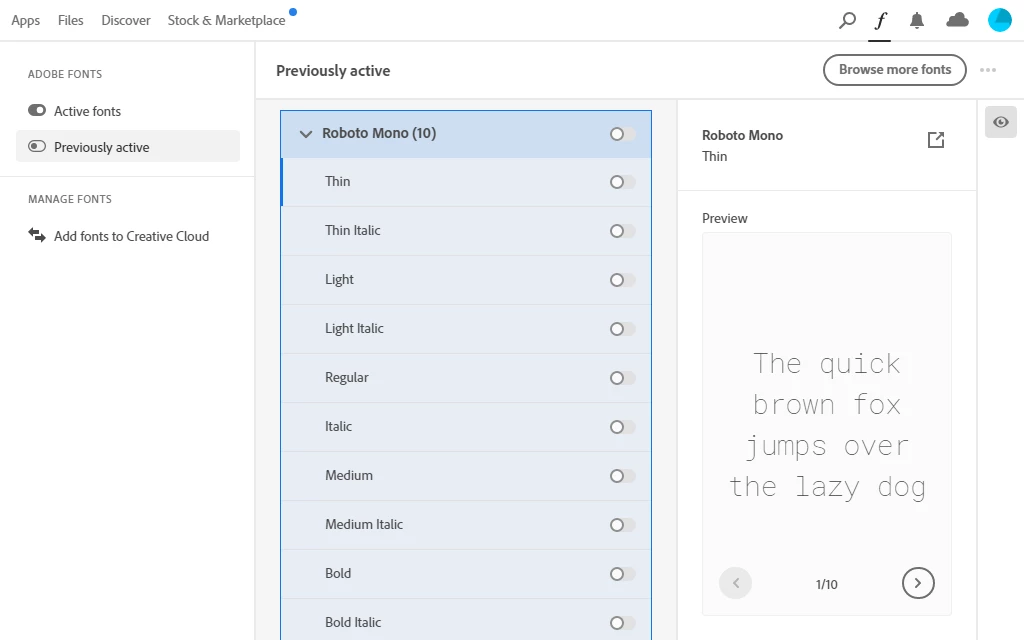Activate the Bold Italic font toggle

click(x=622, y=623)
